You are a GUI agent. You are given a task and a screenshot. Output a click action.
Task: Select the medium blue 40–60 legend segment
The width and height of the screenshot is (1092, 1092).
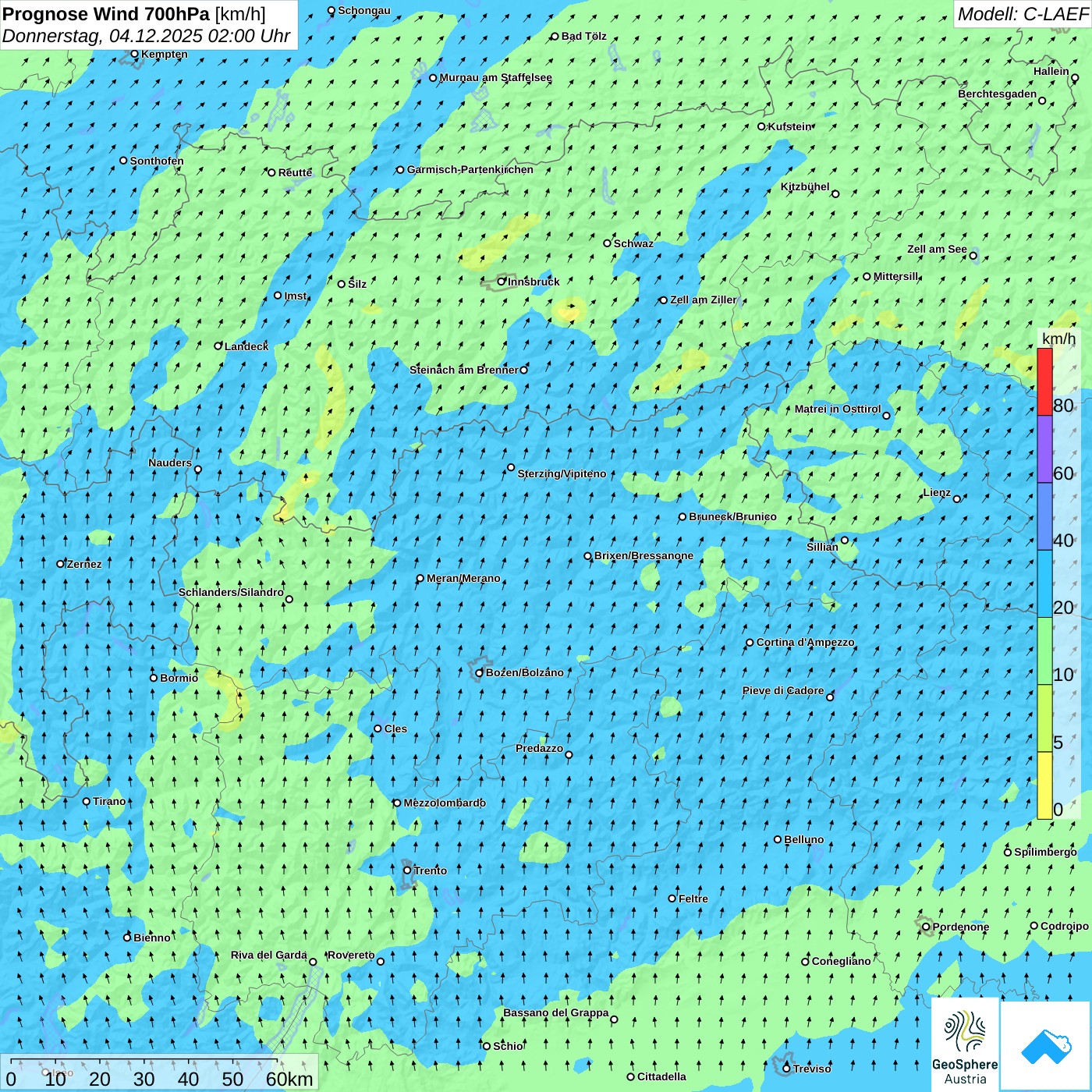1044,516
